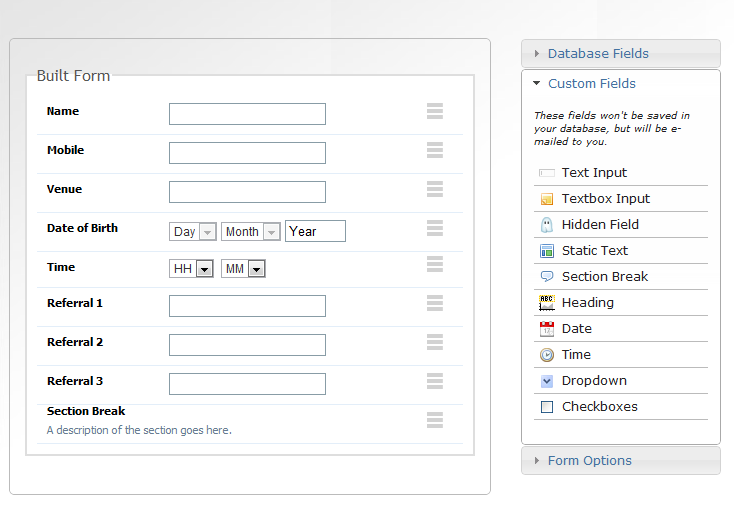734x511 pixels.
Task: Add a Checkboxes custom field
Action: [621, 407]
